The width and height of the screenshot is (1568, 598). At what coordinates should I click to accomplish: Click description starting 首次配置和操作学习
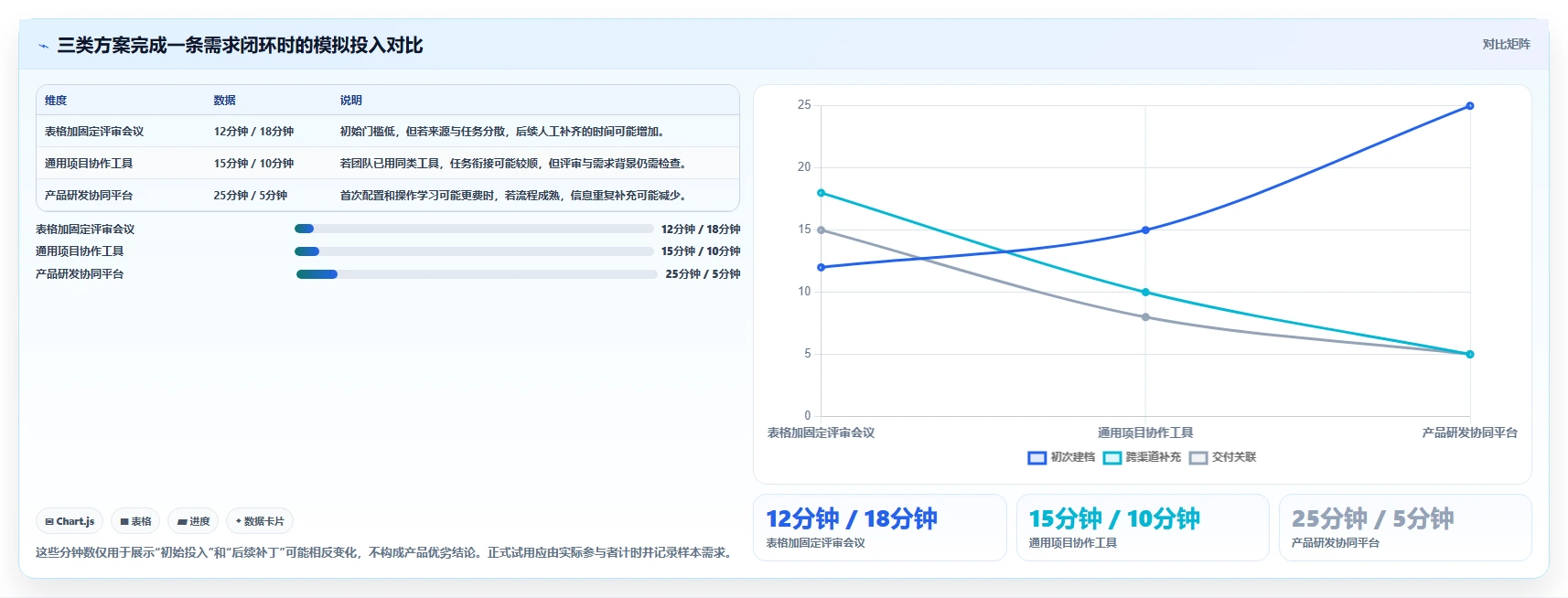tap(515, 196)
